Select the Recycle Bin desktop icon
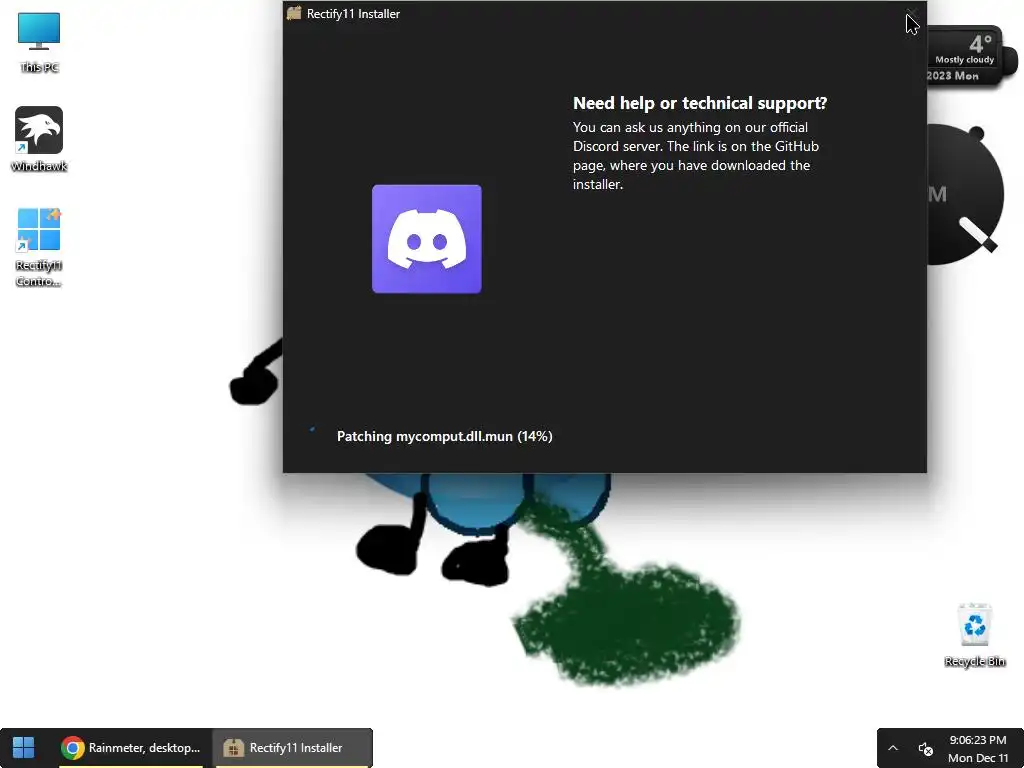The width and height of the screenshot is (1024, 768). point(974,635)
